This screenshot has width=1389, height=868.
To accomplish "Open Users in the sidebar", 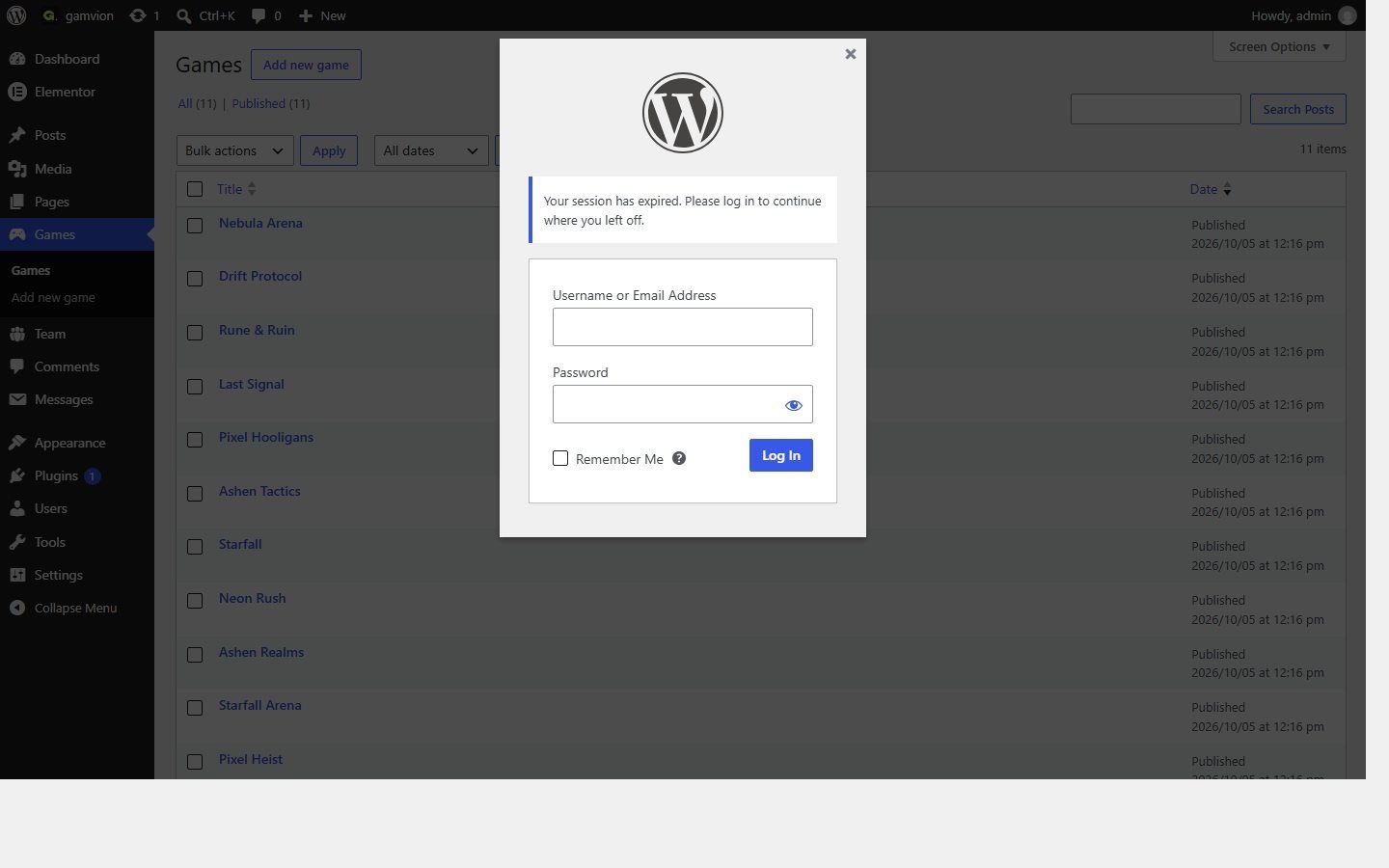I will 77,508.
